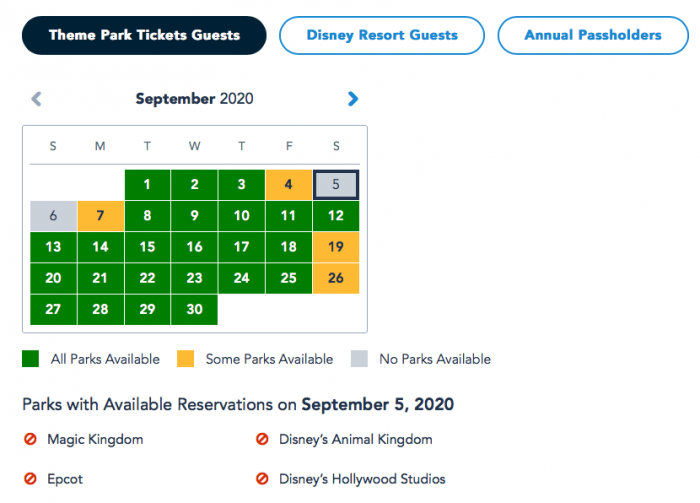Select the Theme Park Tickets Guests tab
This screenshot has height=503, width=700.
pos(144,35)
